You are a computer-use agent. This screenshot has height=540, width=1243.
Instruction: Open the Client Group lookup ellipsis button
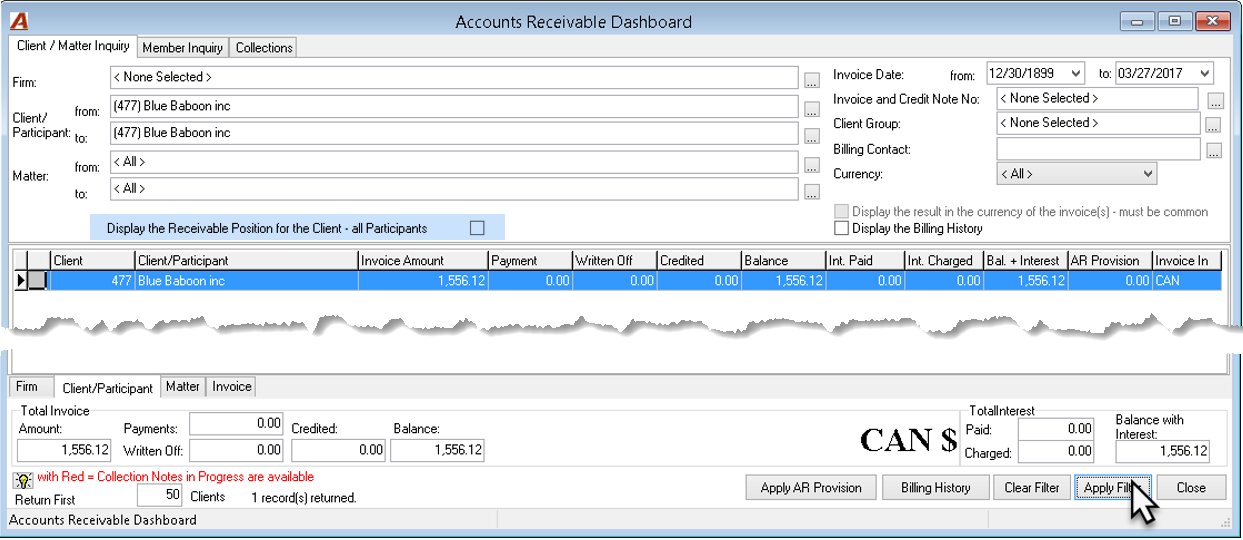click(1213, 126)
